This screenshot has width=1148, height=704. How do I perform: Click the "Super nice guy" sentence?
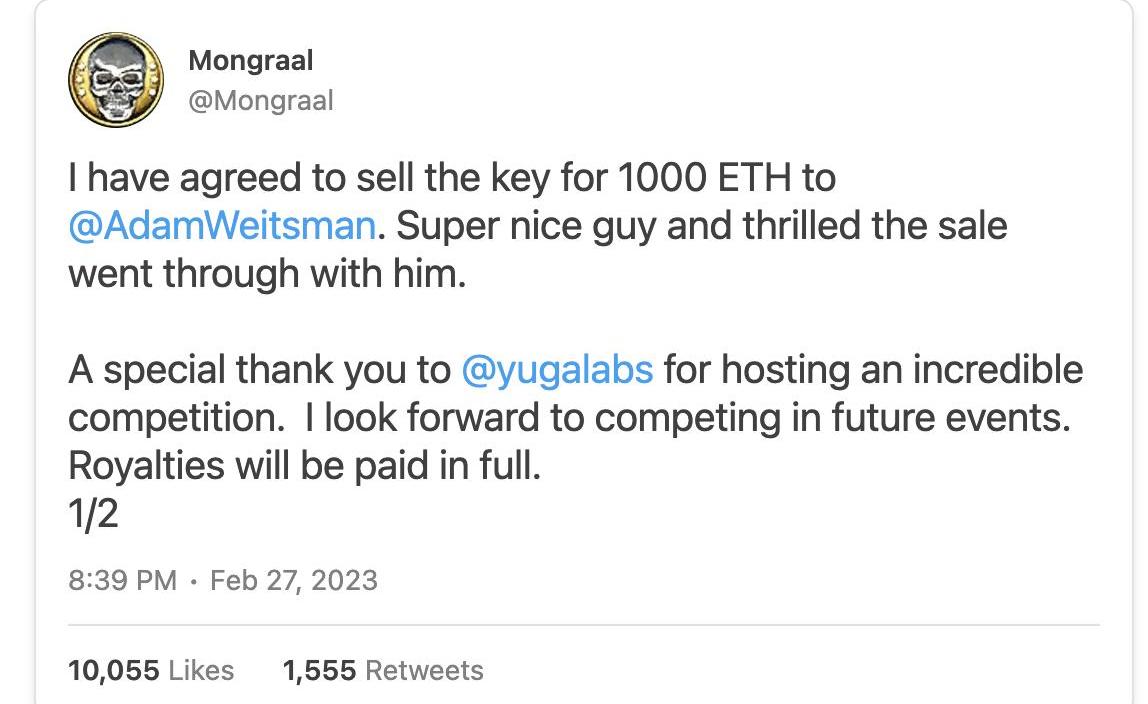pos(525,226)
